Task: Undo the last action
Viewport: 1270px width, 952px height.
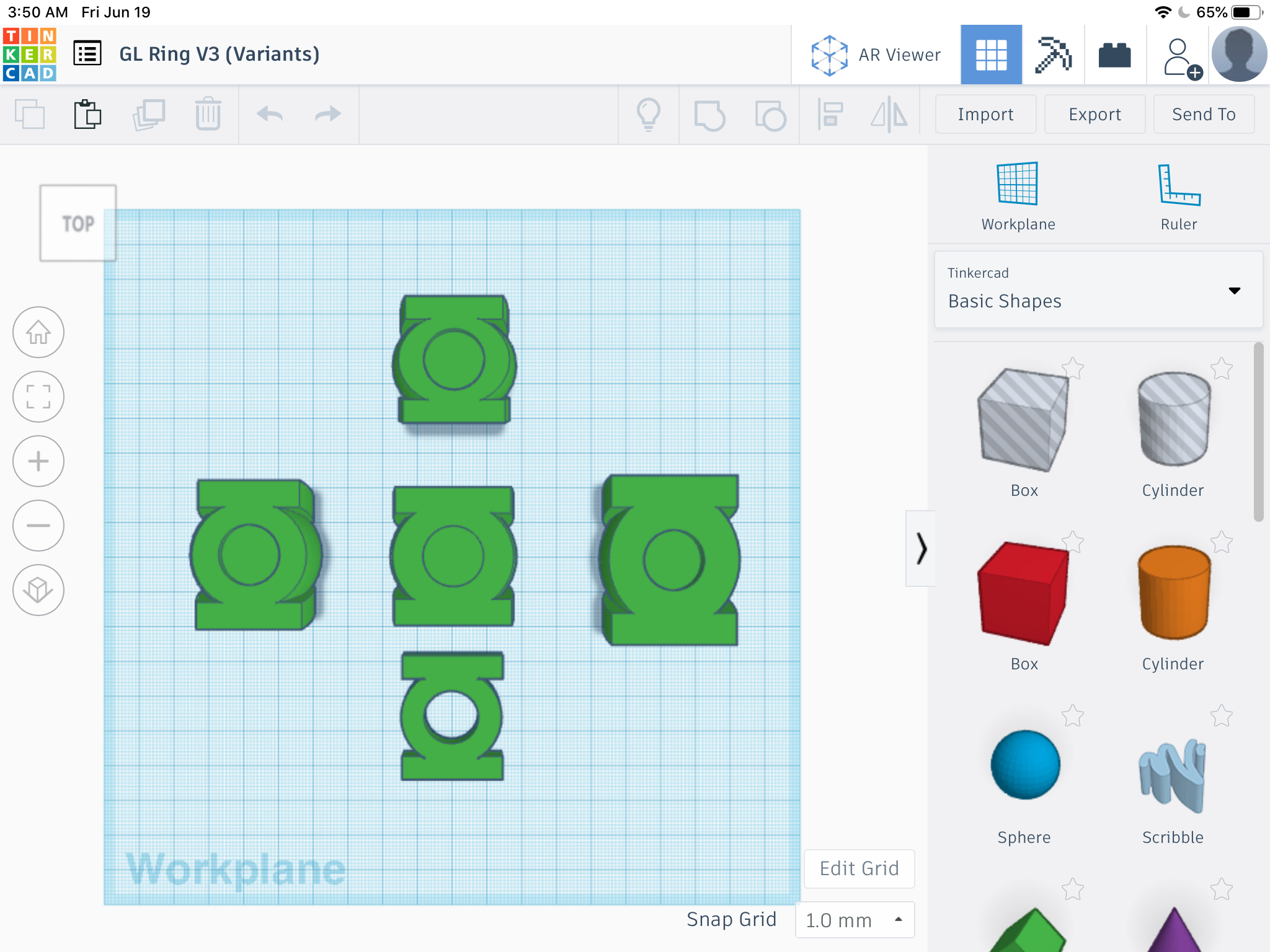Action: 270,114
